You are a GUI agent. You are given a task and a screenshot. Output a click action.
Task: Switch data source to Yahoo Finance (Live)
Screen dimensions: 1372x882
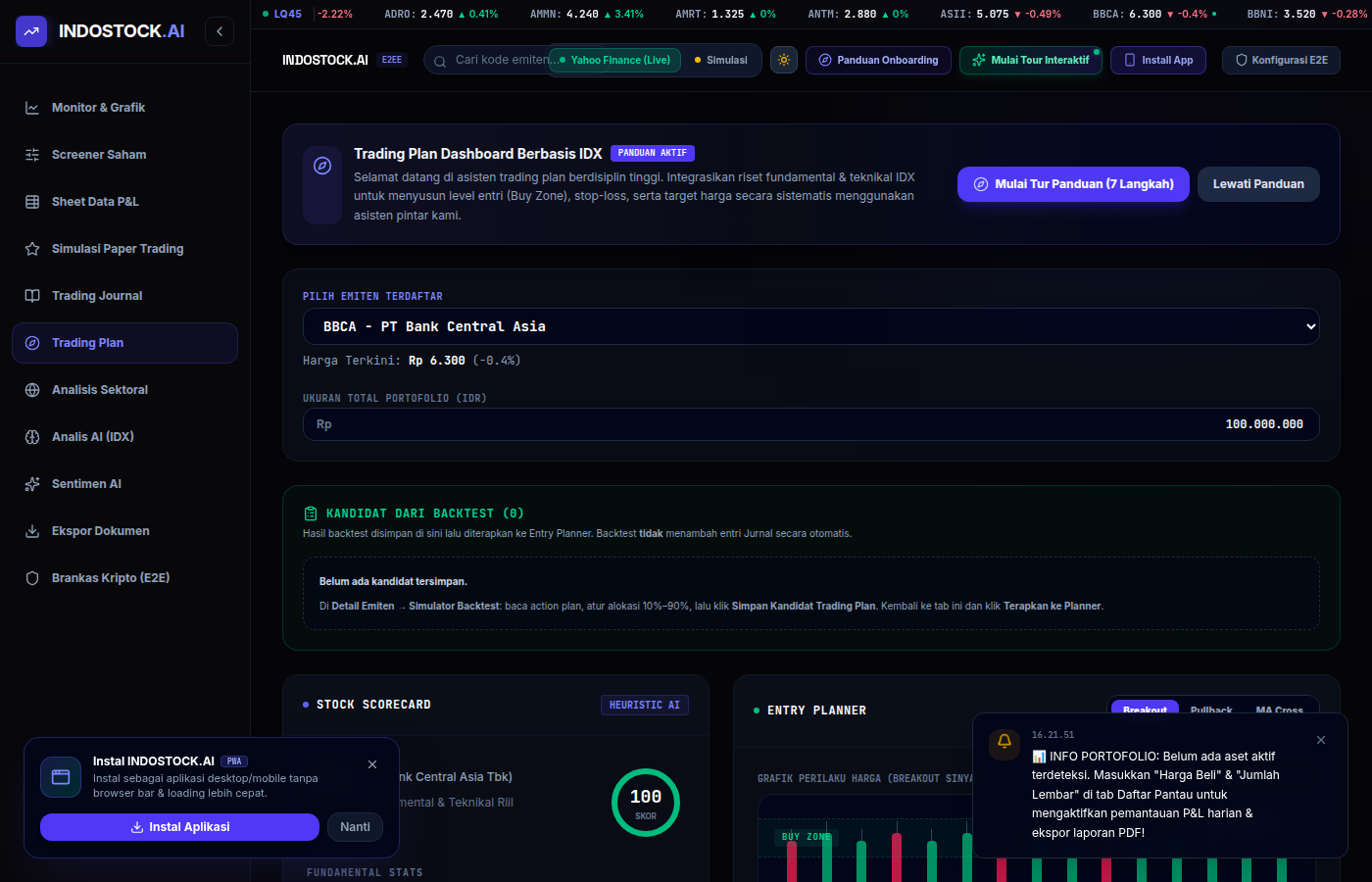tap(615, 60)
